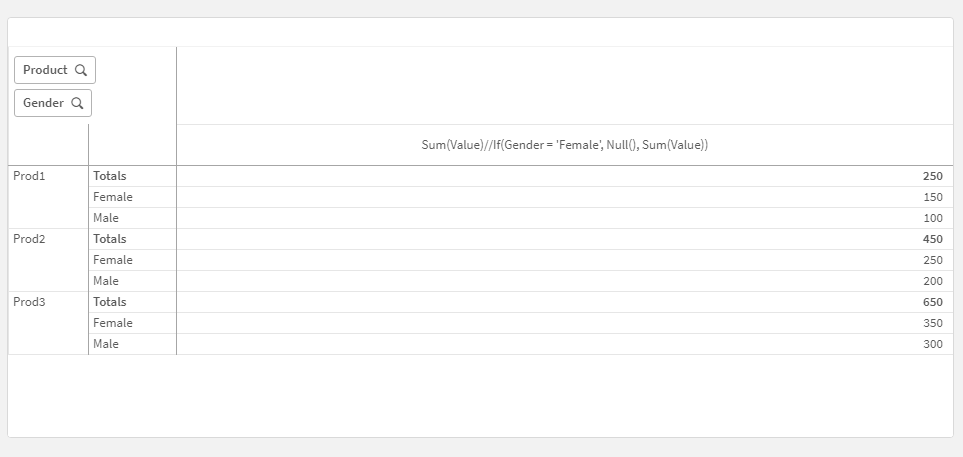963x457 pixels.
Task: Click the search icon beside Gender
Action: click(77, 103)
